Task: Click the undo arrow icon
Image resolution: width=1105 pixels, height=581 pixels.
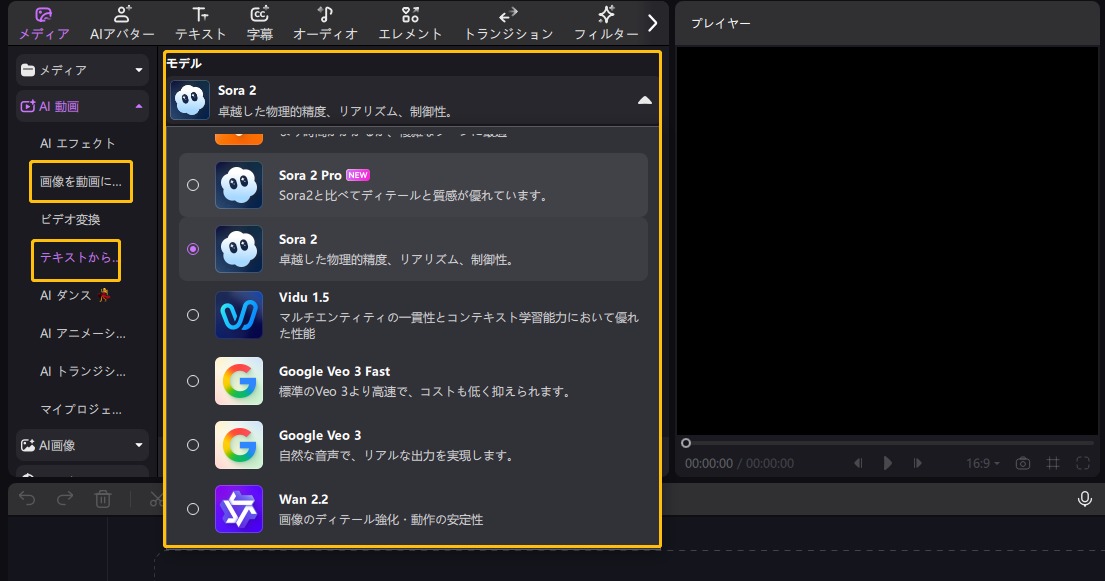Action: [26, 498]
